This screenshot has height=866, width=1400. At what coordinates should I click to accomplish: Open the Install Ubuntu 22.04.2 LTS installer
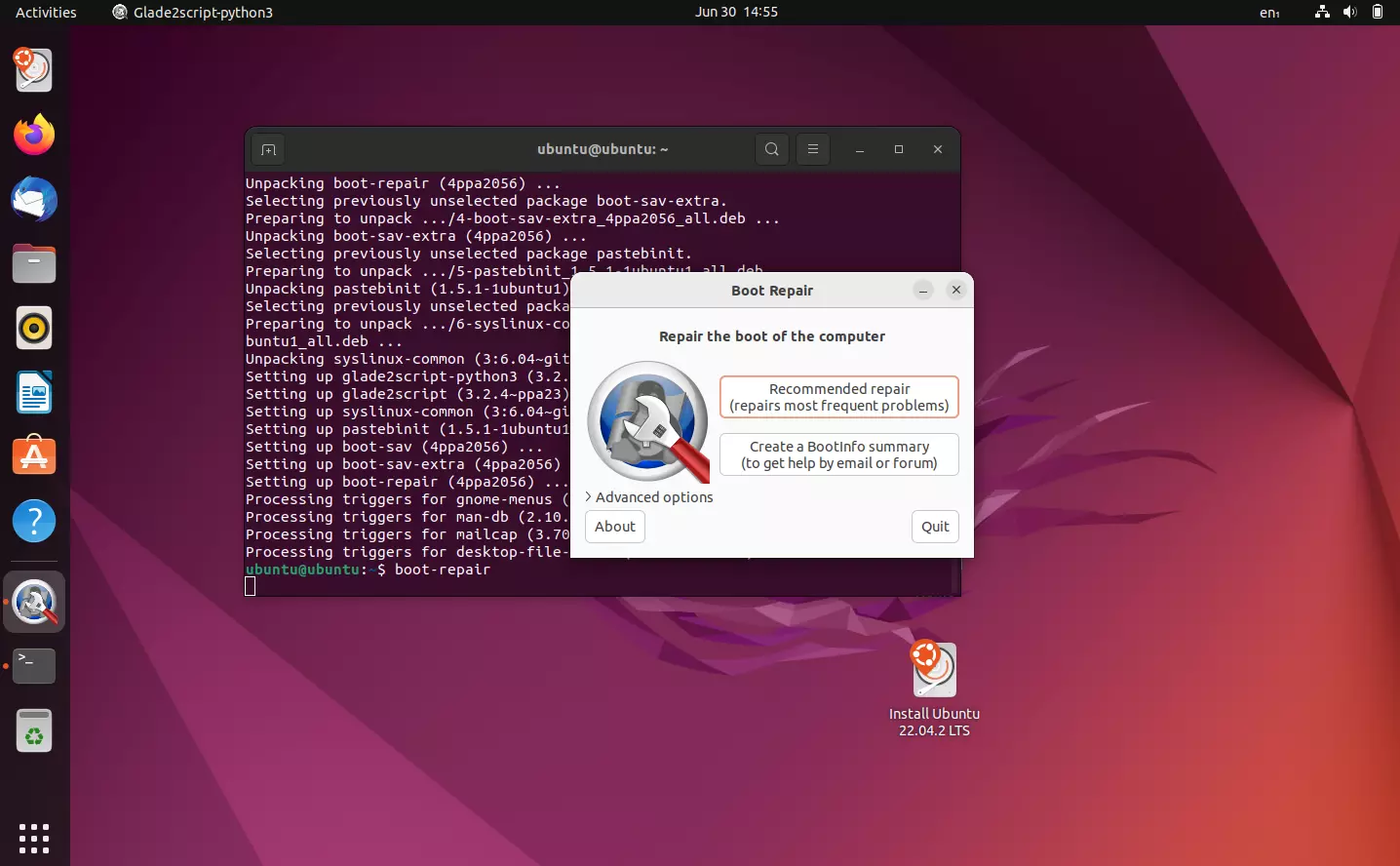click(x=933, y=669)
